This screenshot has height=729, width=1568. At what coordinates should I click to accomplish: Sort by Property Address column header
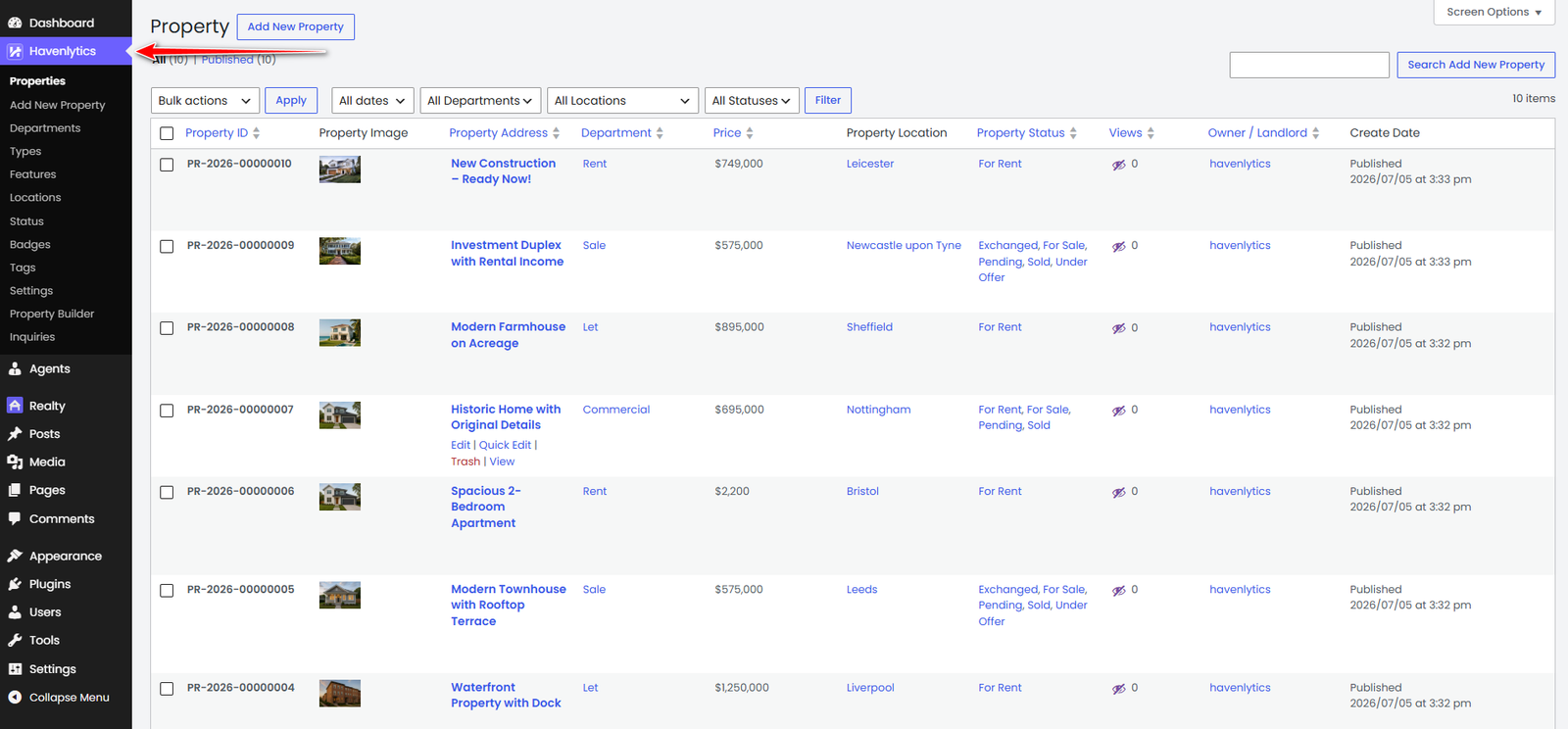(x=504, y=133)
